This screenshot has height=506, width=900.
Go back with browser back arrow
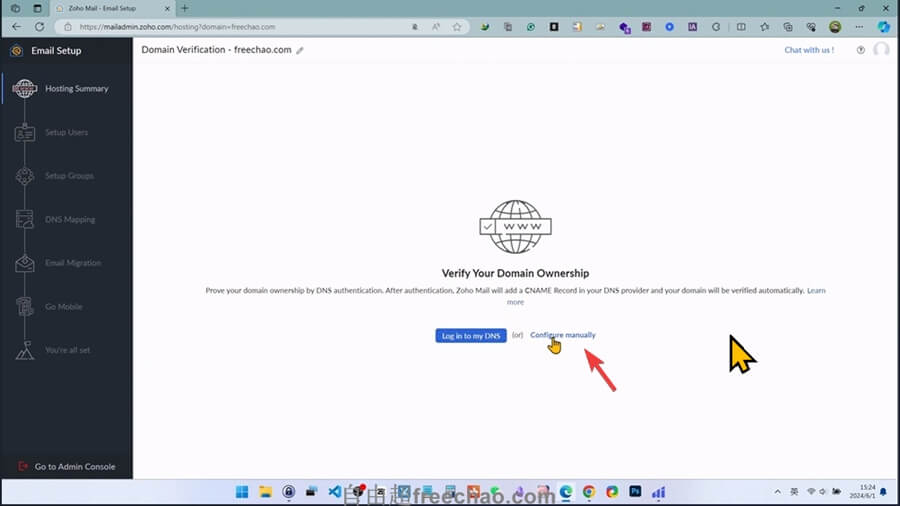click(16, 26)
